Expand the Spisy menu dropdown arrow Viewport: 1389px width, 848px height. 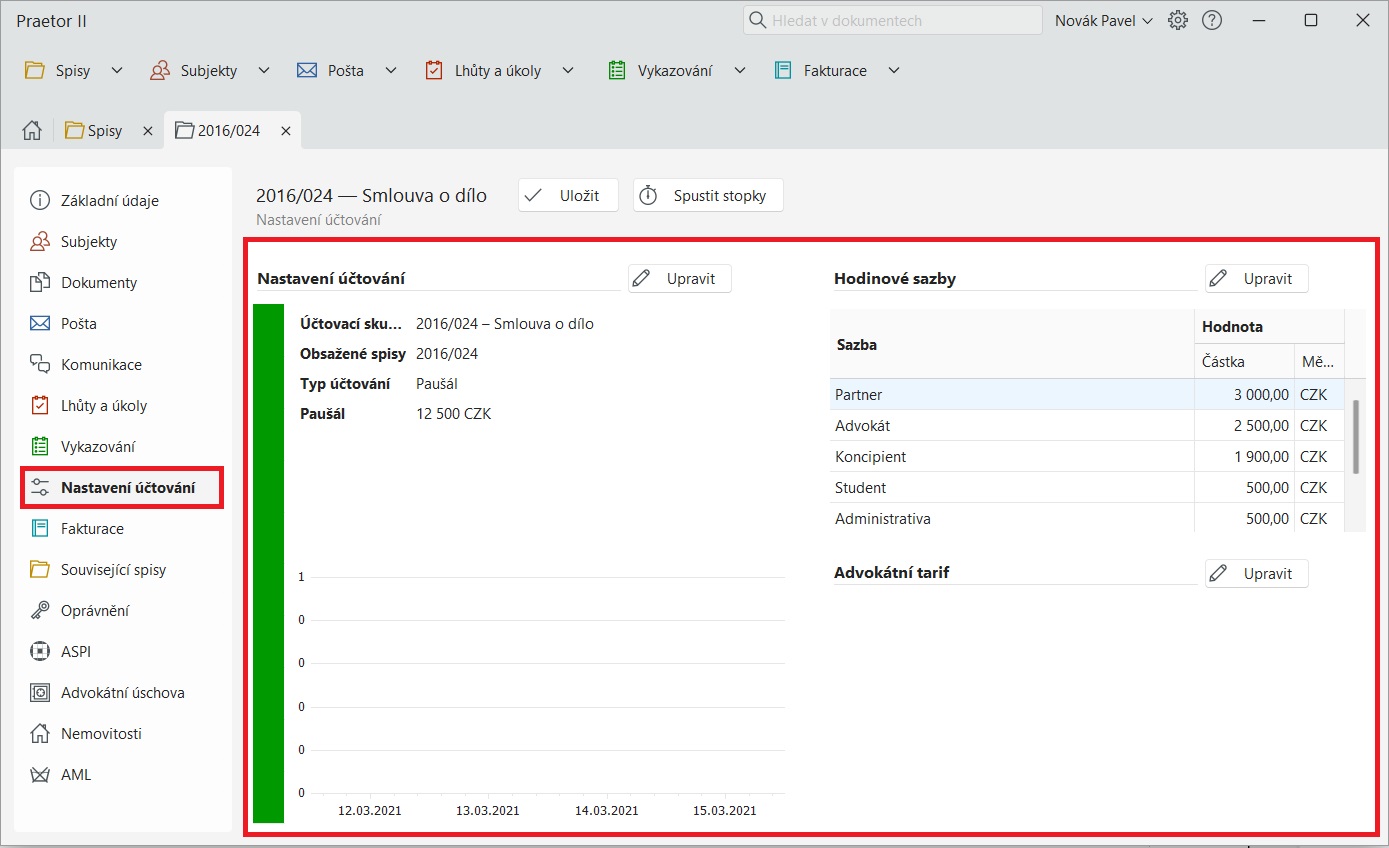click(117, 71)
